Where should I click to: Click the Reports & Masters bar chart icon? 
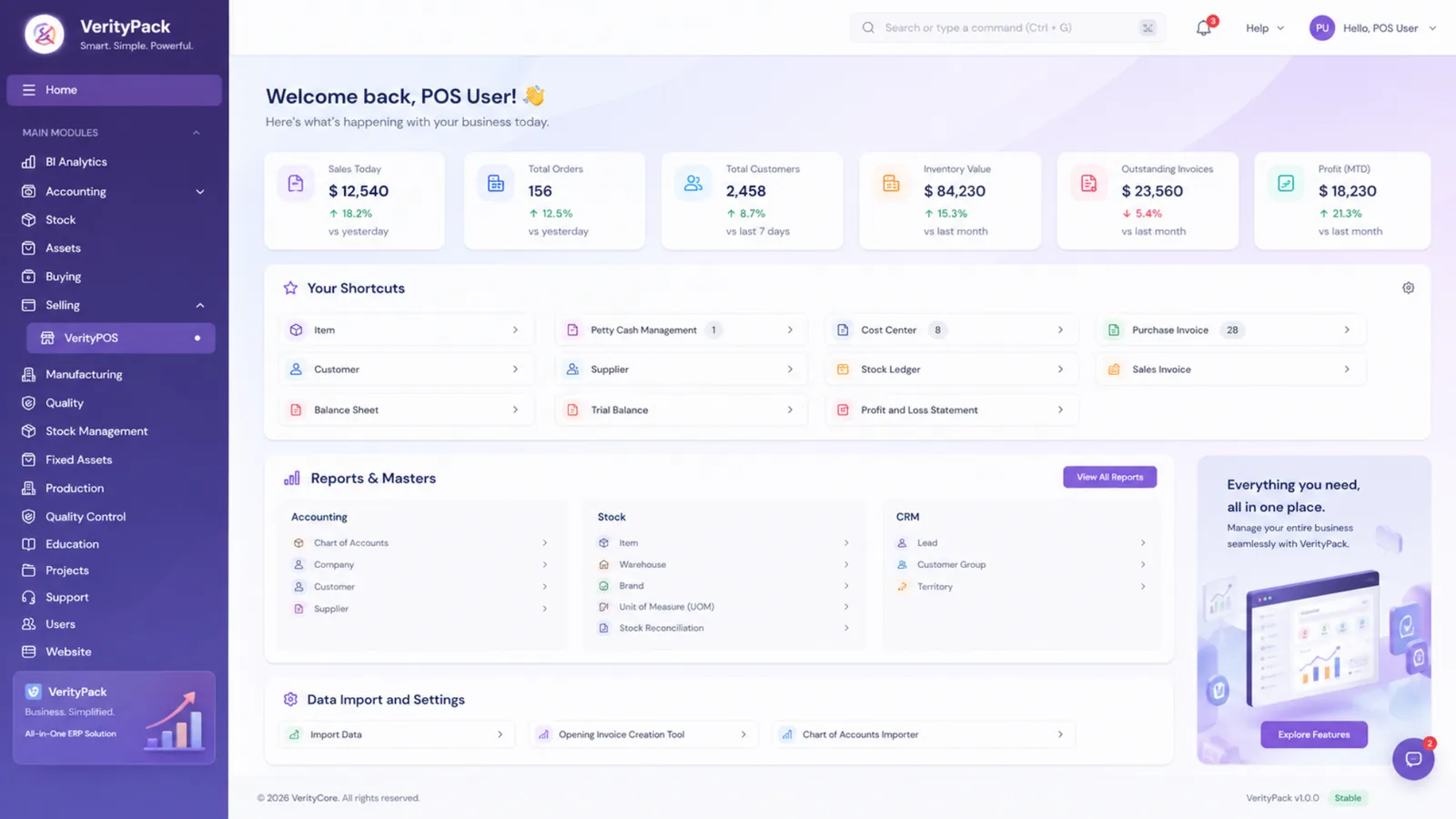[x=291, y=479]
